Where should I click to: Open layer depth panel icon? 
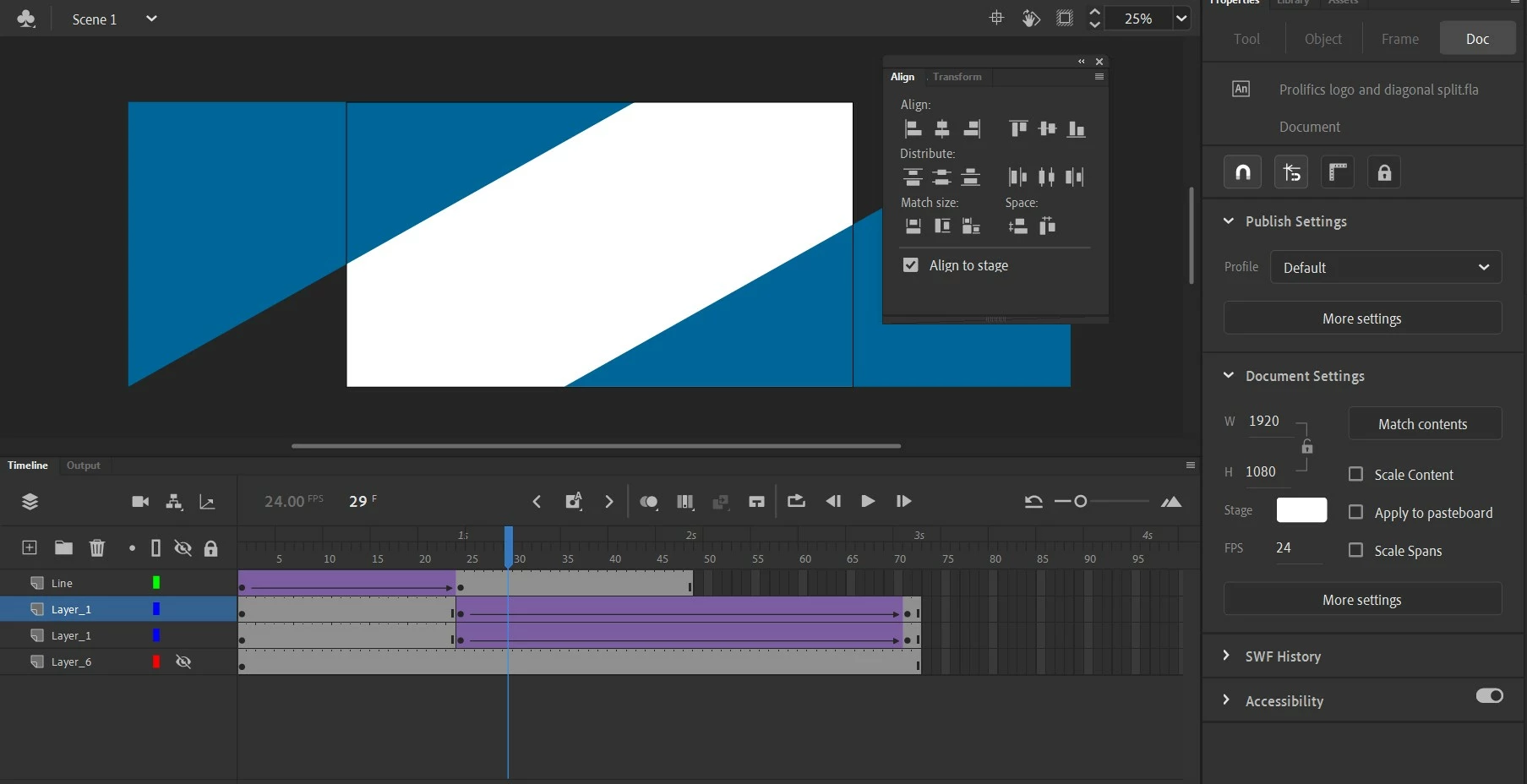[207, 502]
